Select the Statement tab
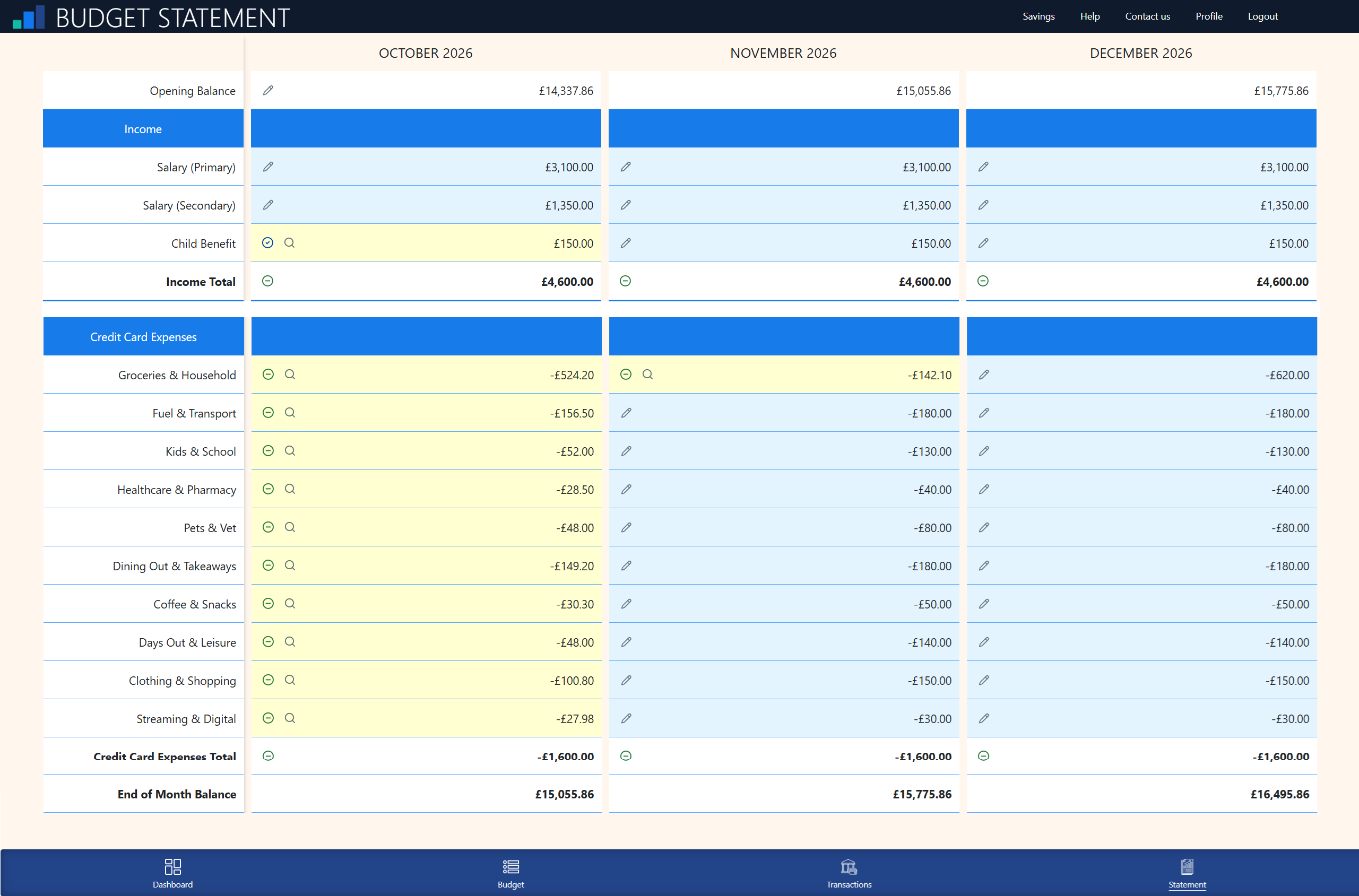The image size is (1359, 896). pyautogui.click(x=1187, y=873)
